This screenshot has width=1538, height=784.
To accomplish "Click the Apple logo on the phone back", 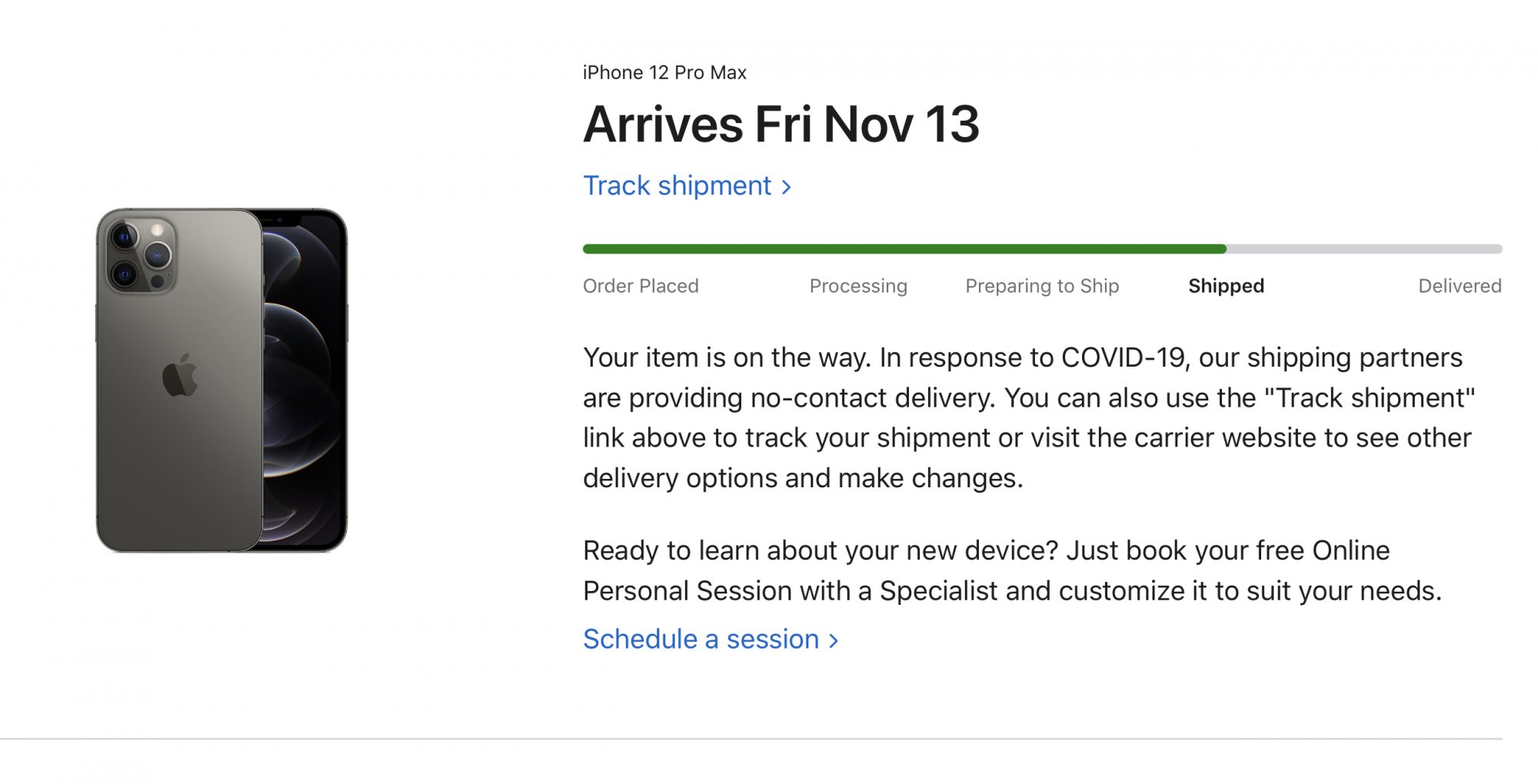I will click(x=181, y=376).
